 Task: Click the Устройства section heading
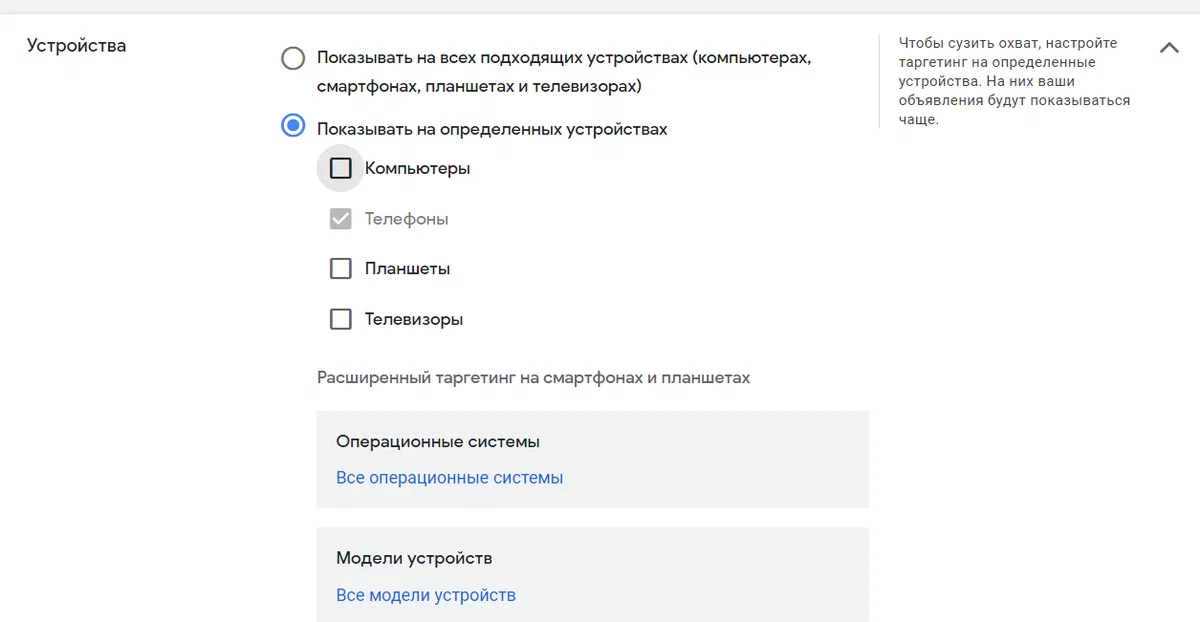coord(76,45)
